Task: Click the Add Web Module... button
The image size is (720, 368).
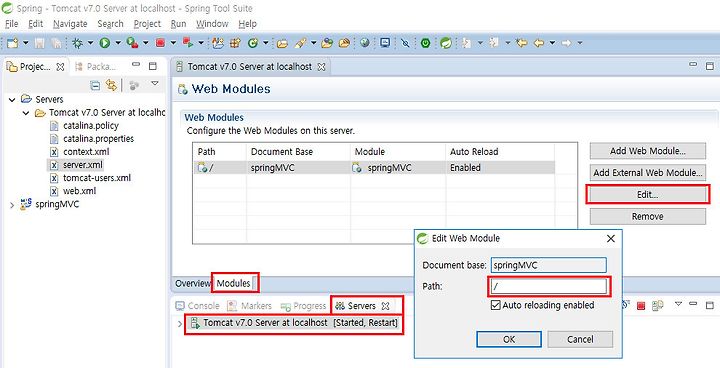Action: click(x=647, y=151)
